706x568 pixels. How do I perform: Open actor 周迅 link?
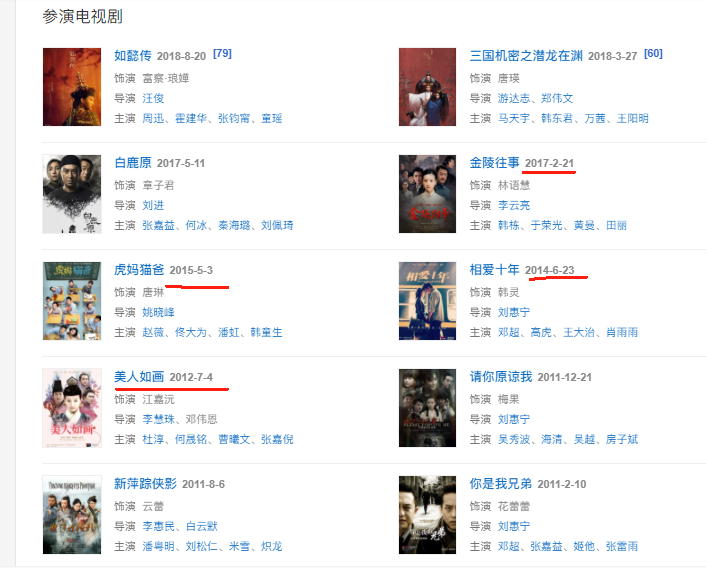click(153, 118)
